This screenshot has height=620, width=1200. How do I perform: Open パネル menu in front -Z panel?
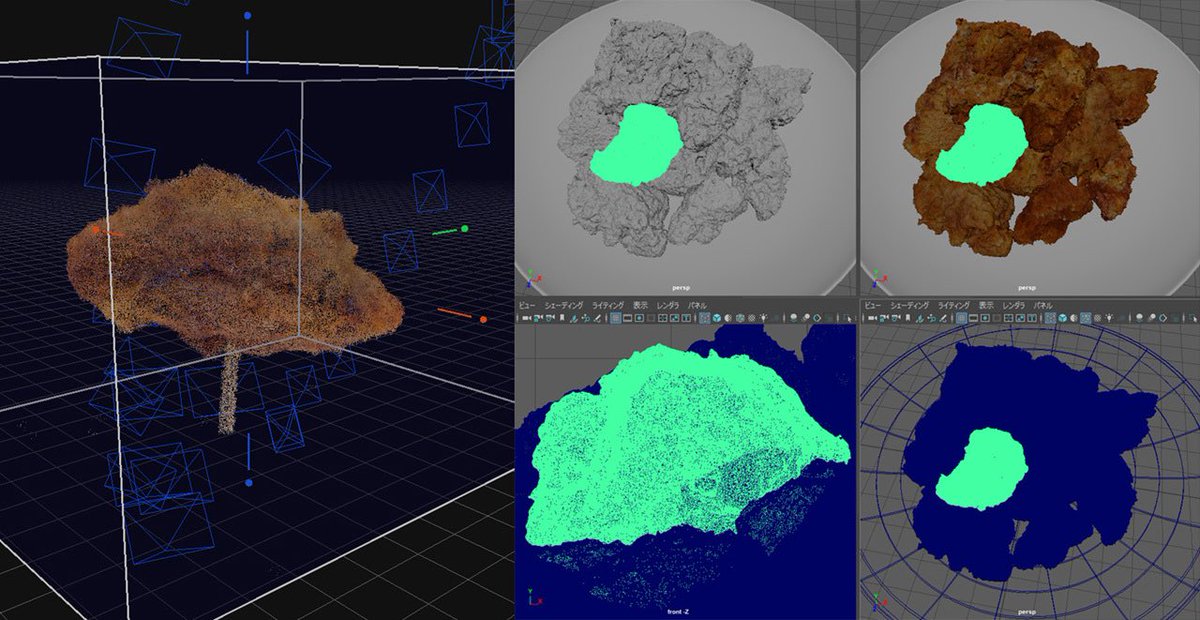[x=698, y=304]
